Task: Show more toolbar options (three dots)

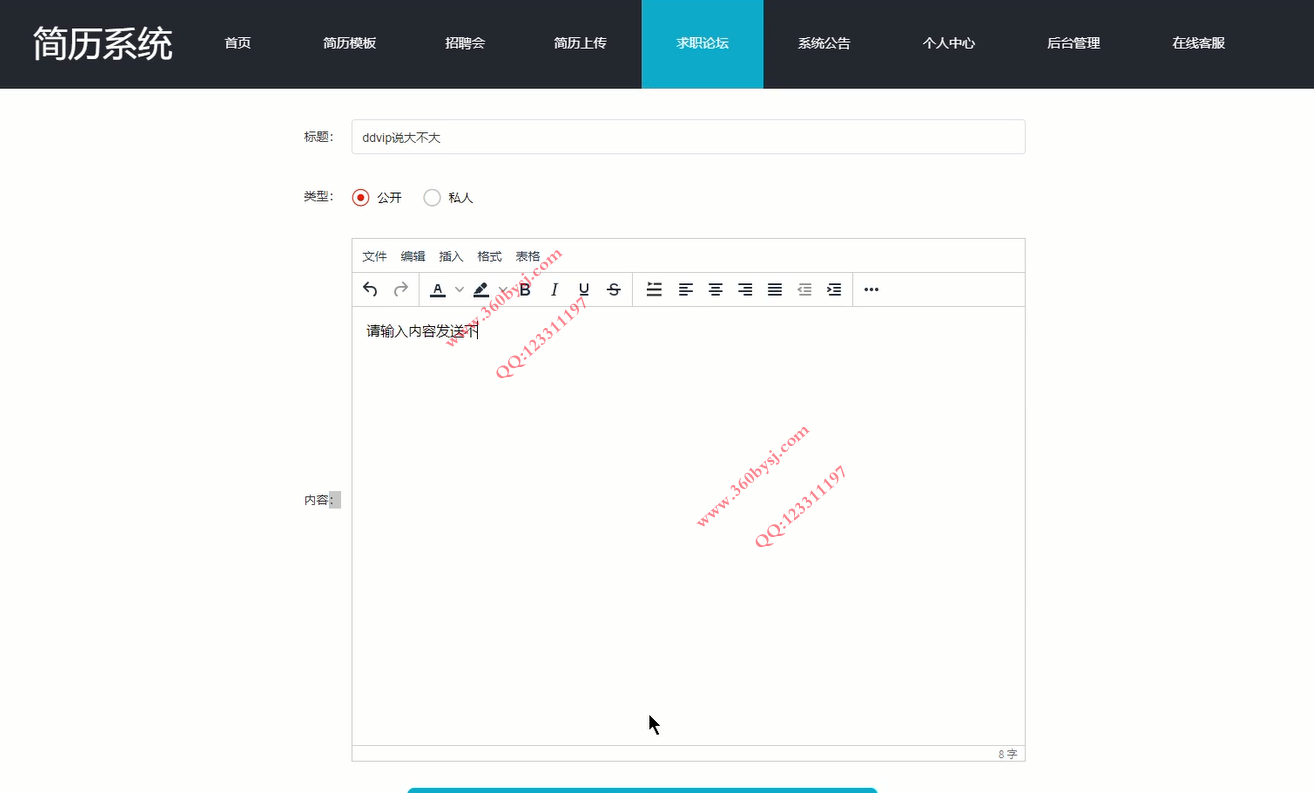Action: point(871,289)
